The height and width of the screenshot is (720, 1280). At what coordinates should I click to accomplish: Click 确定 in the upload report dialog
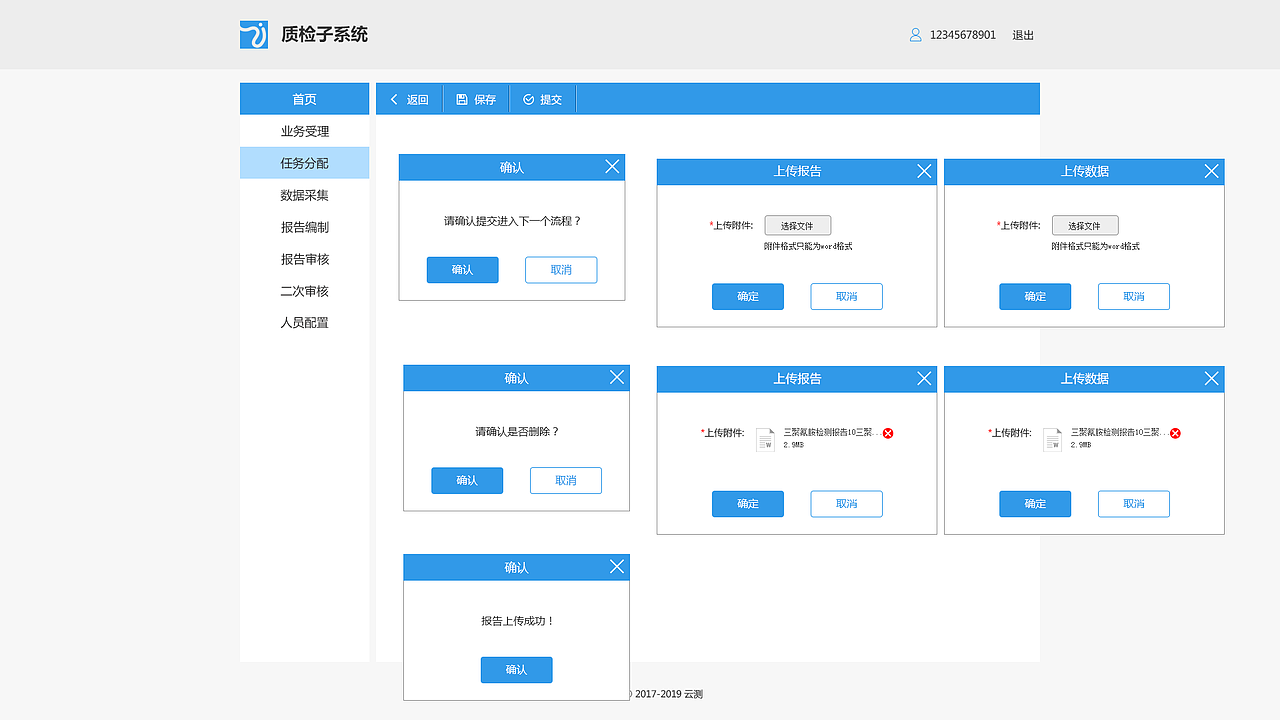coord(747,296)
